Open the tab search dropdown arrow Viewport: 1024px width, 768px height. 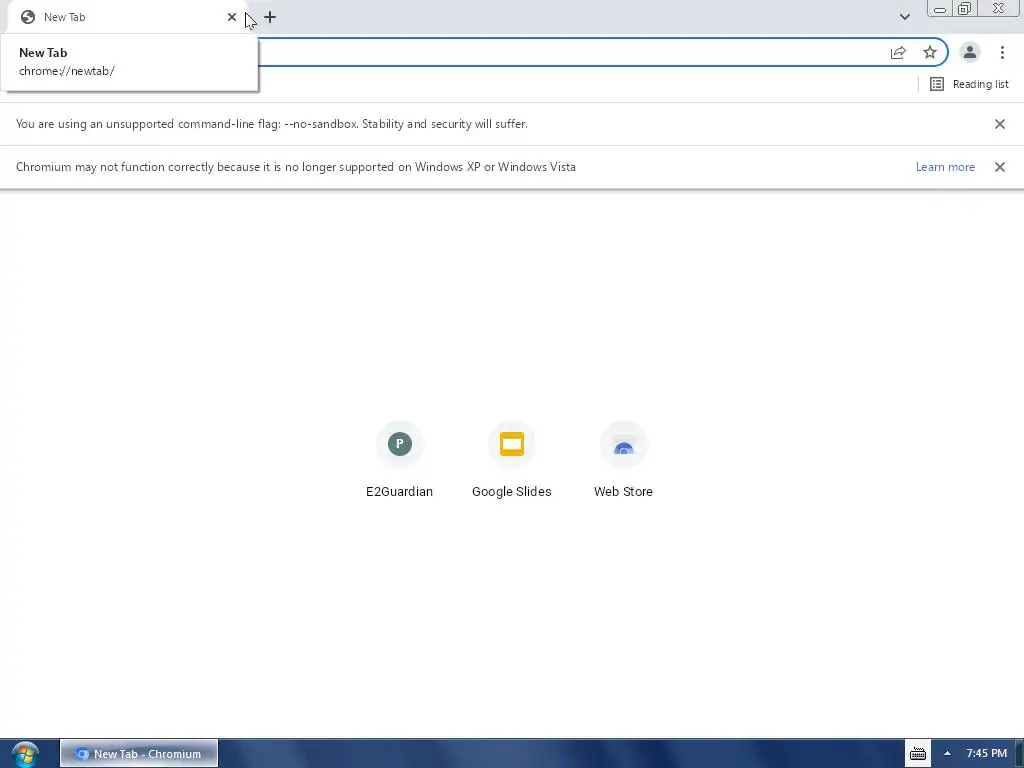click(x=904, y=17)
